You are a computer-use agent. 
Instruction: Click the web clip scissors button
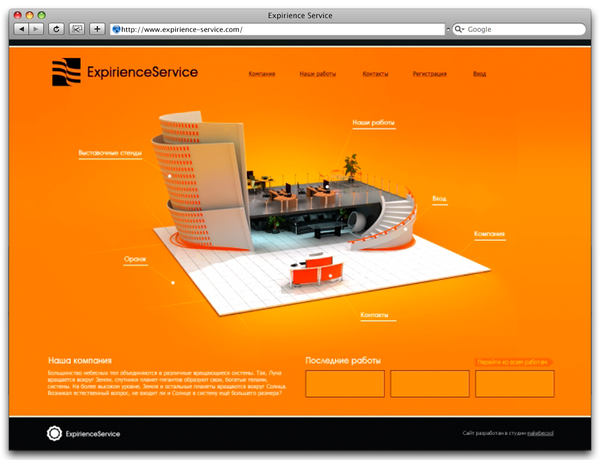pos(77,29)
